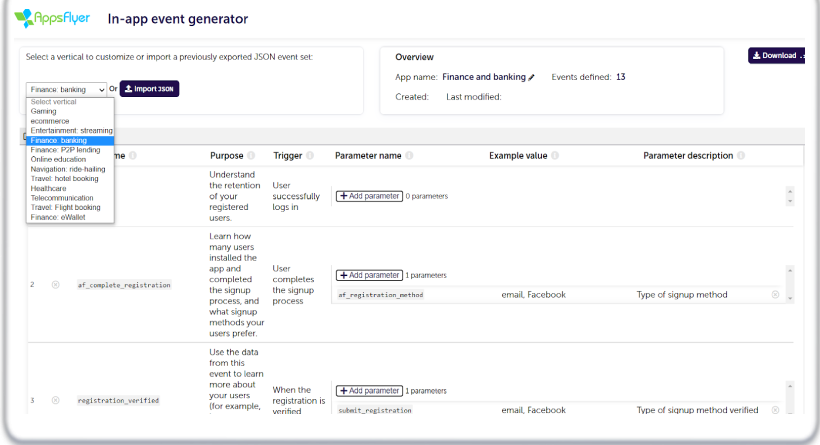The width and height of the screenshot is (820, 445).
Task: Add parameter to af_complete_registration row
Action: click(x=369, y=275)
